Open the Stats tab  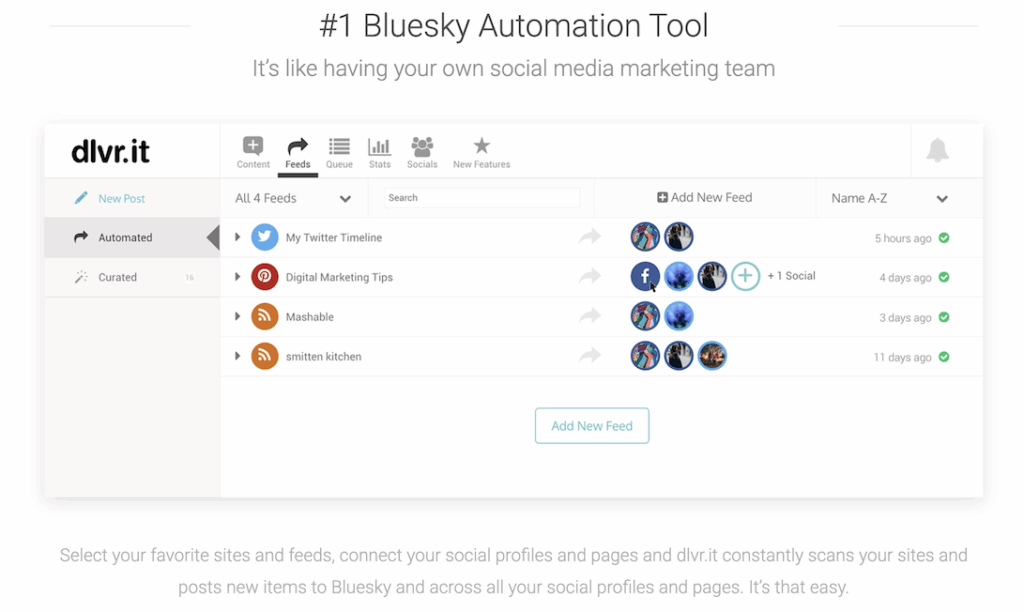pyautogui.click(x=379, y=153)
